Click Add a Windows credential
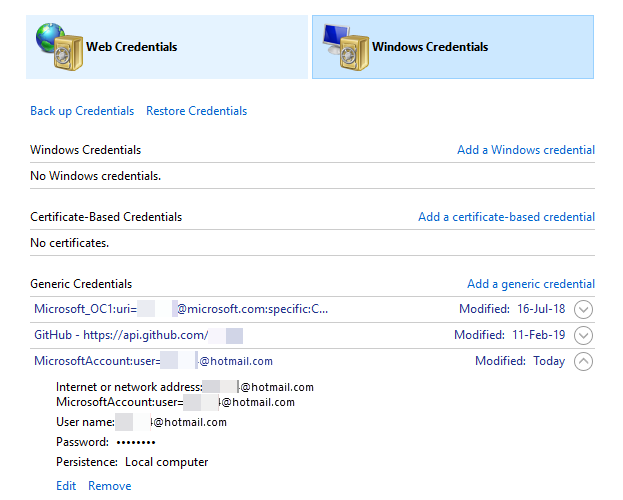This screenshot has width=623, height=500. pyautogui.click(x=526, y=150)
